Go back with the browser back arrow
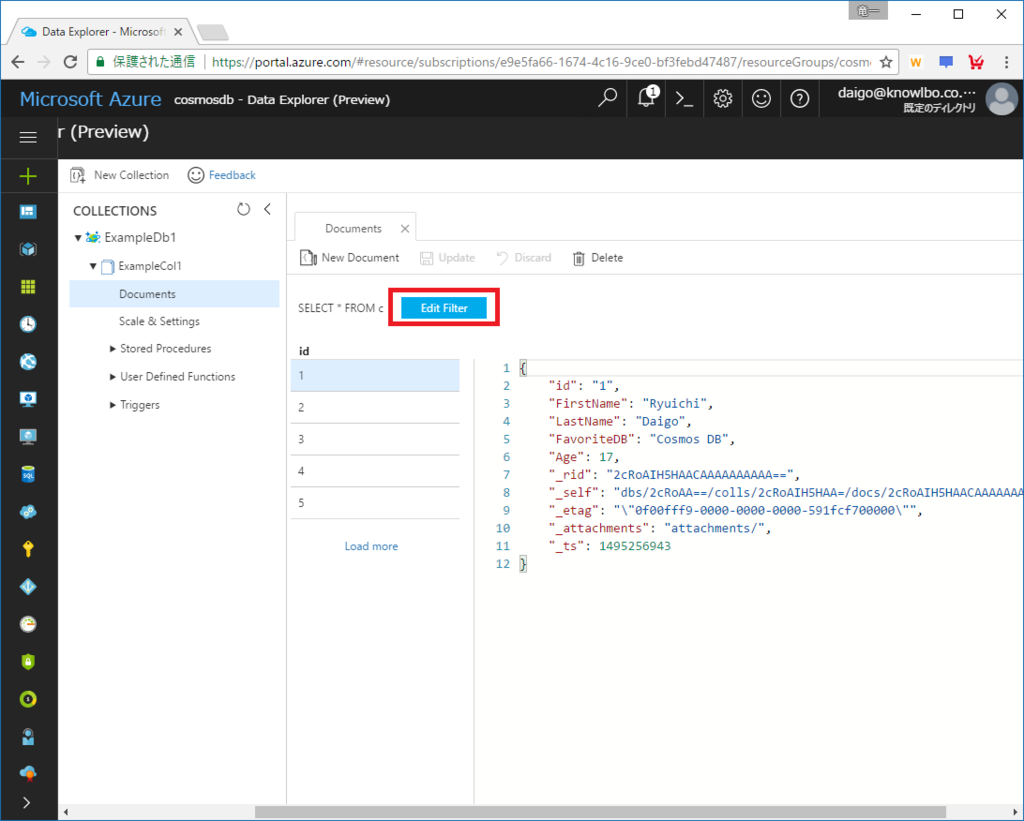 [x=18, y=62]
